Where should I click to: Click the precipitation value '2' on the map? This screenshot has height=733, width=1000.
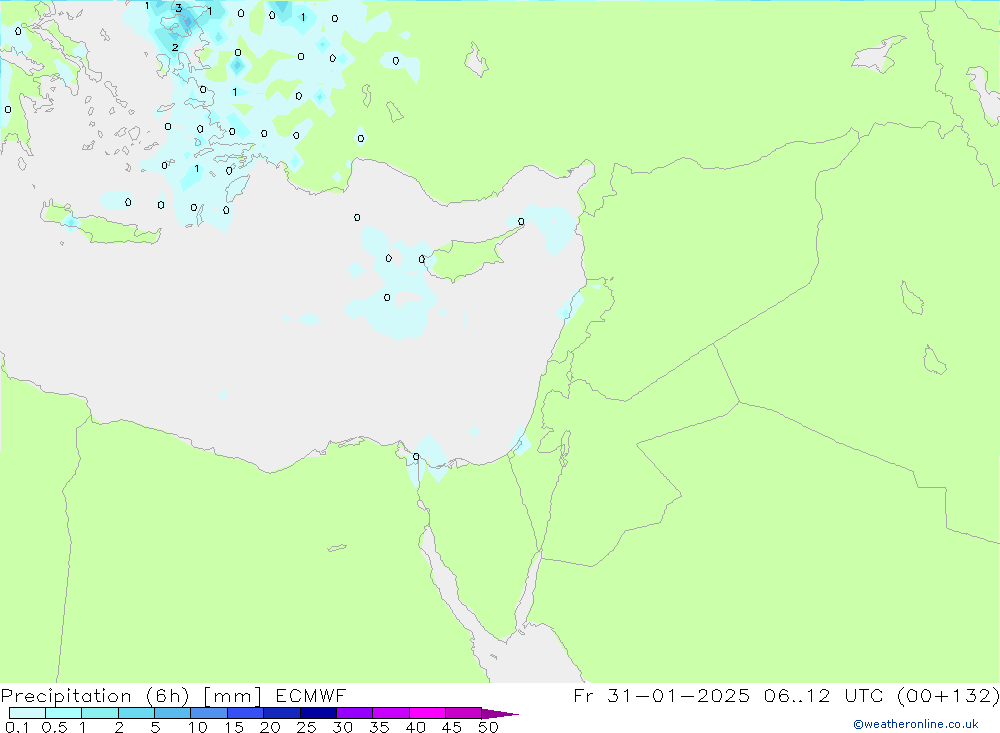coord(175,47)
